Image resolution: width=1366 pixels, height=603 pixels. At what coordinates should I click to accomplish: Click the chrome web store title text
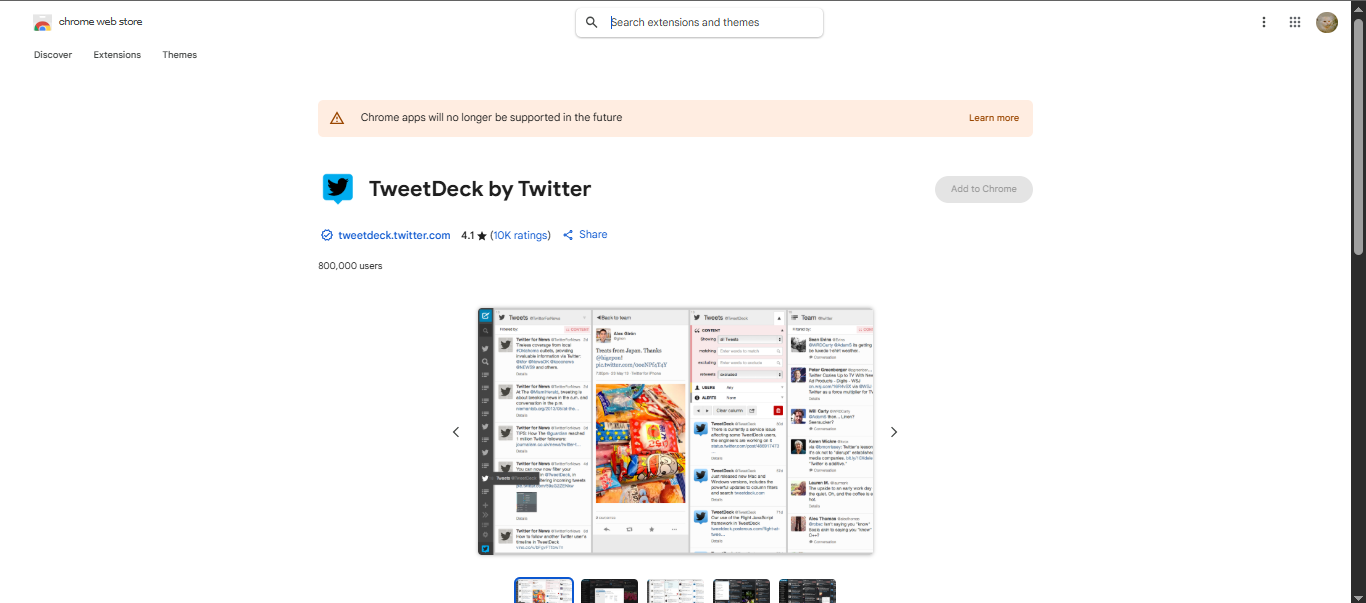click(100, 22)
